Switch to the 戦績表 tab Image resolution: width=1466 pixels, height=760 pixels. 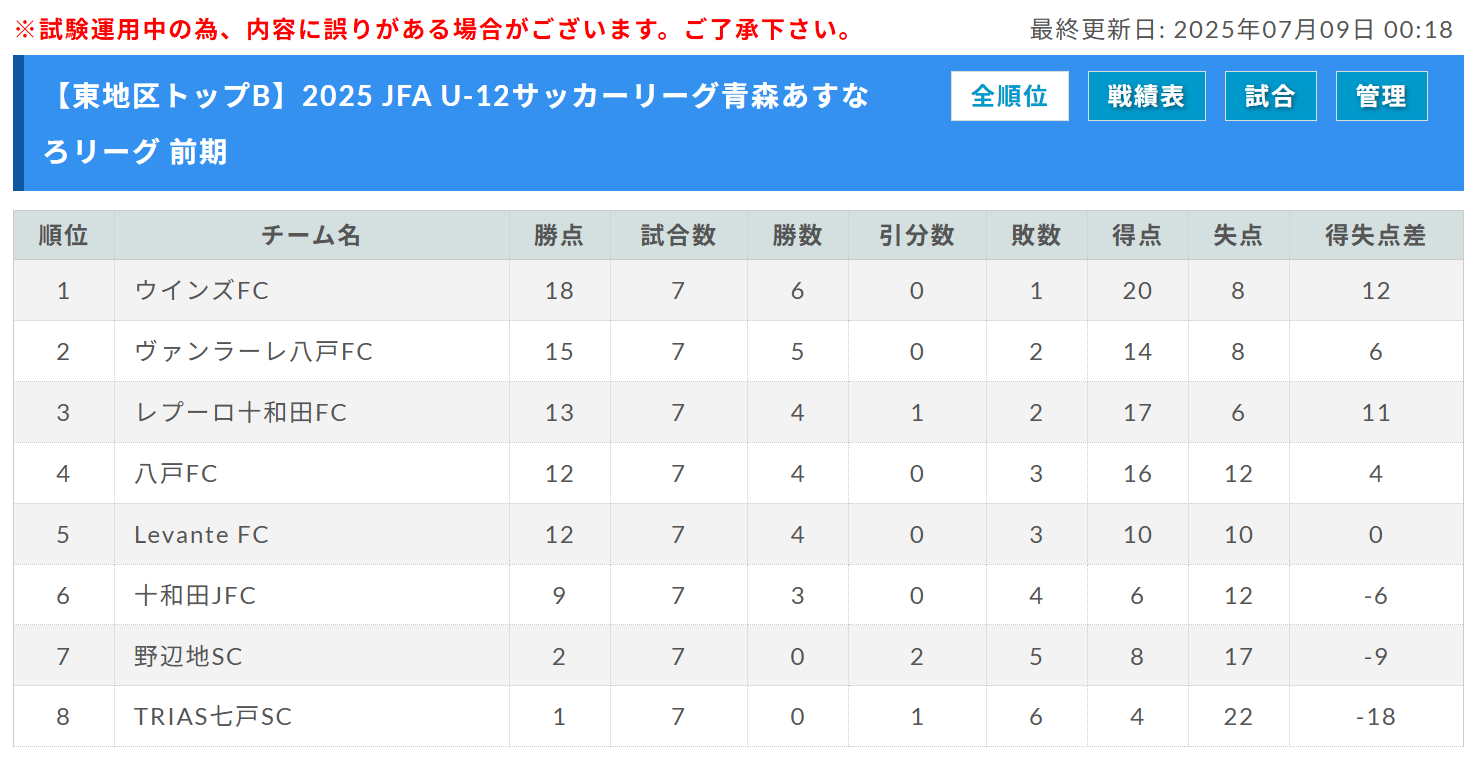1146,96
